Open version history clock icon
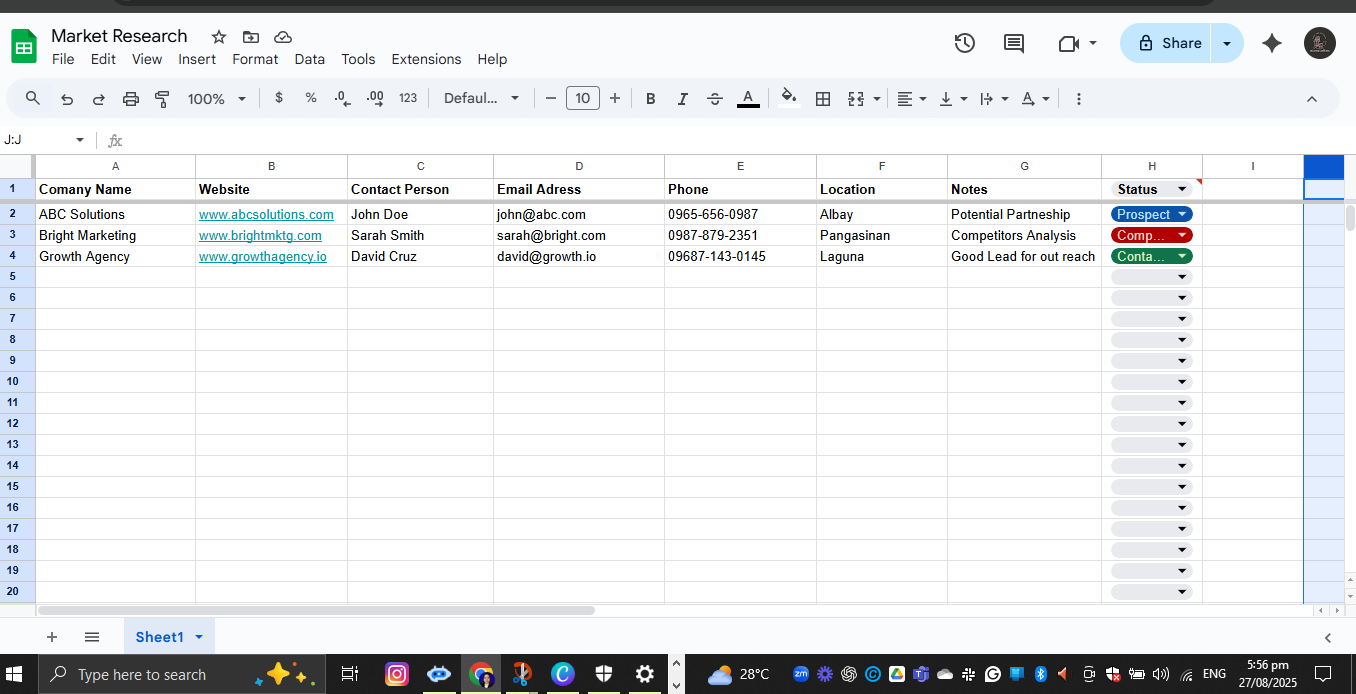Screen dimensions: 1356x694 (964, 43)
